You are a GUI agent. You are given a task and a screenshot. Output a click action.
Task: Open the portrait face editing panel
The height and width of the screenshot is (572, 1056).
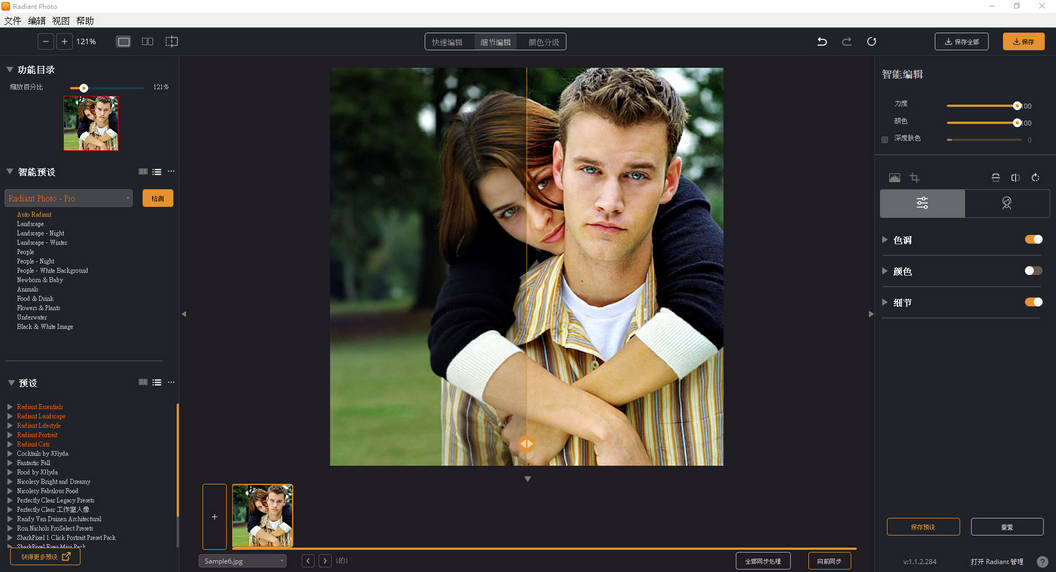pyautogui.click(x=1006, y=203)
